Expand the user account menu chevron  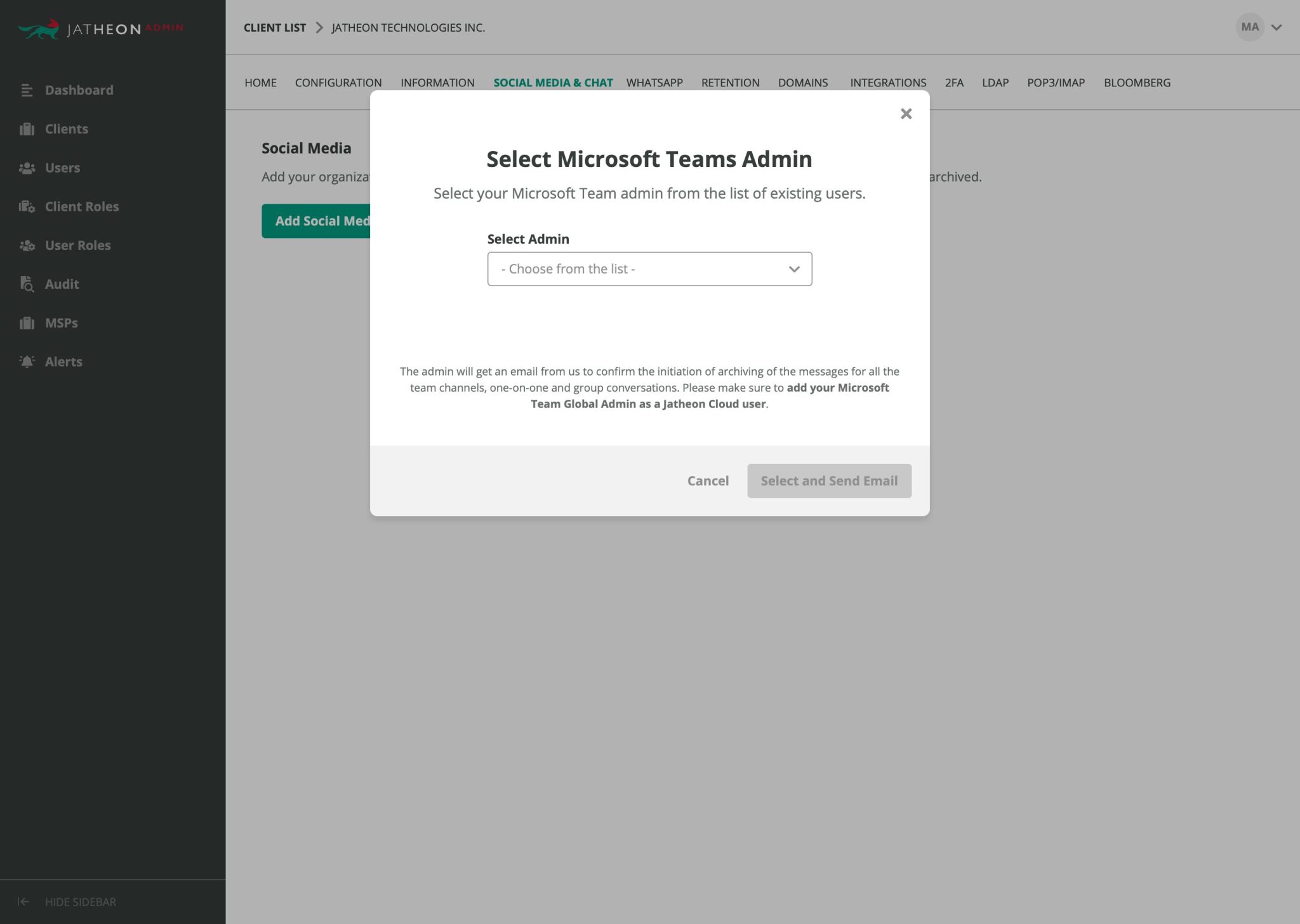click(1277, 28)
